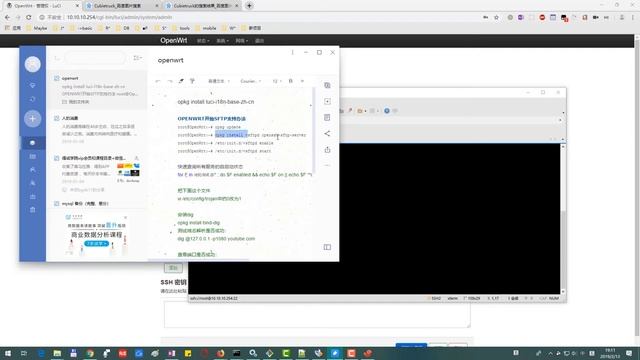Click the undo arrow in the note toolbar
The width and height of the screenshot is (640, 360).
tap(158, 81)
